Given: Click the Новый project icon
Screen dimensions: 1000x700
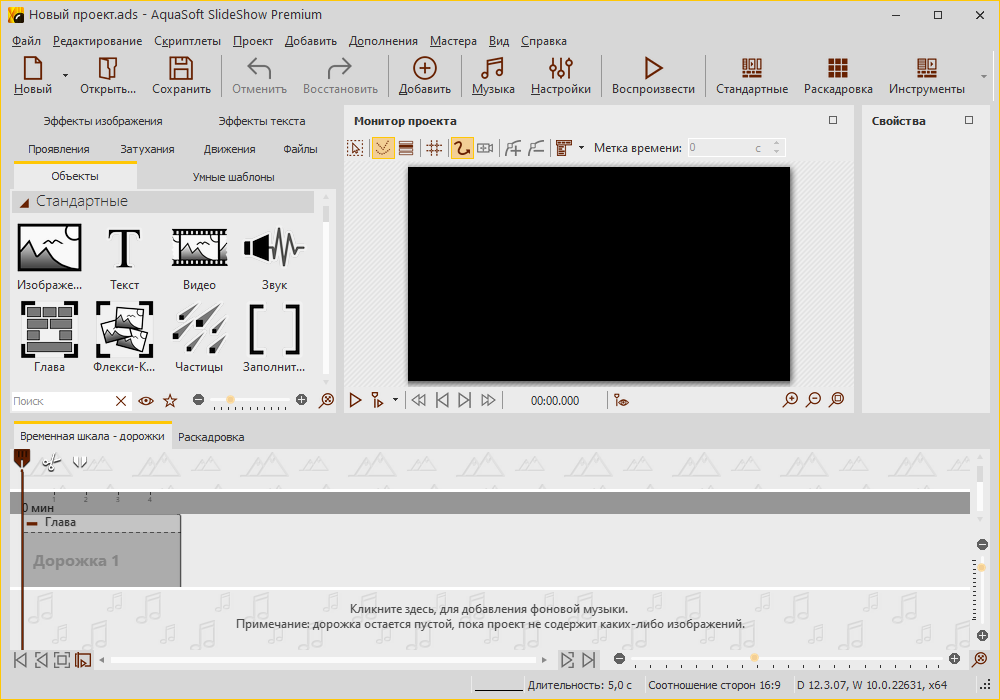Looking at the screenshot, I should tap(33, 75).
